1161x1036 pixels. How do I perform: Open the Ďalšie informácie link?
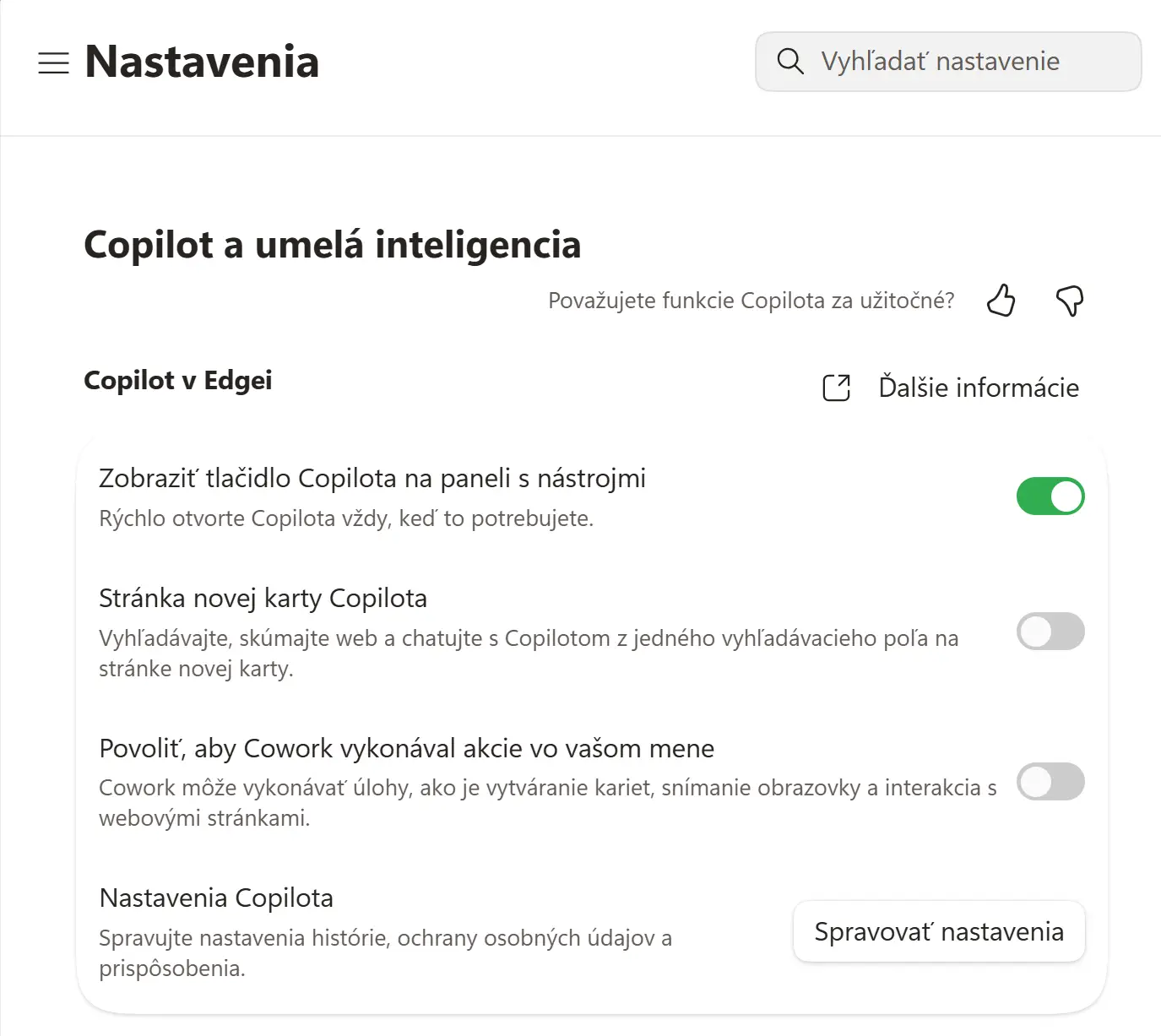coord(979,388)
